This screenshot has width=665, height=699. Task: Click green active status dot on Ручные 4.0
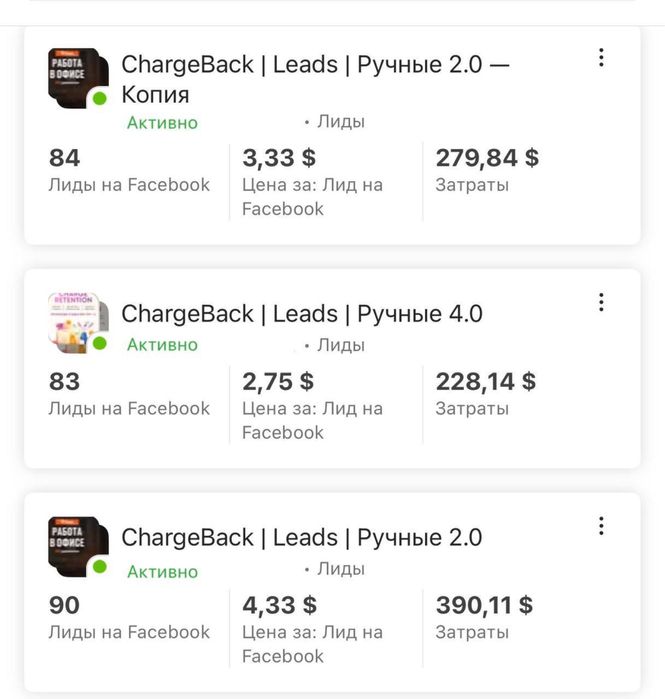click(x=100, y=343)
